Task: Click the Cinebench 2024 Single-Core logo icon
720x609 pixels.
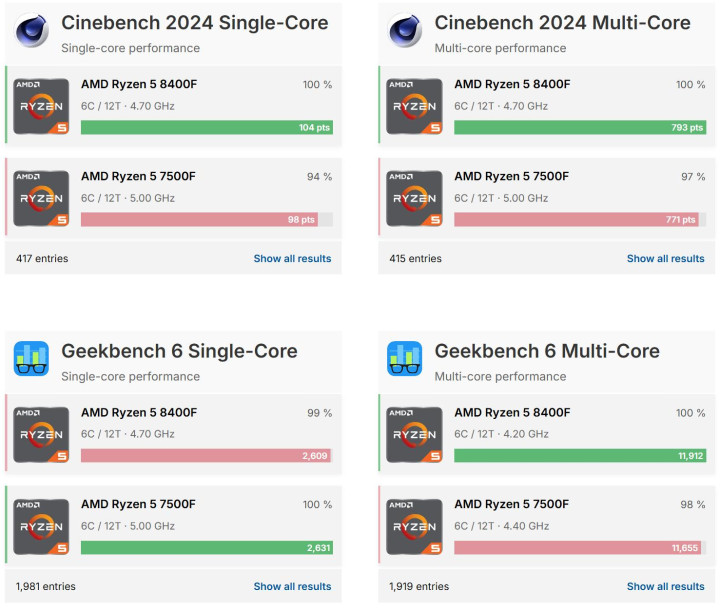Action: (x=32, y=32)
